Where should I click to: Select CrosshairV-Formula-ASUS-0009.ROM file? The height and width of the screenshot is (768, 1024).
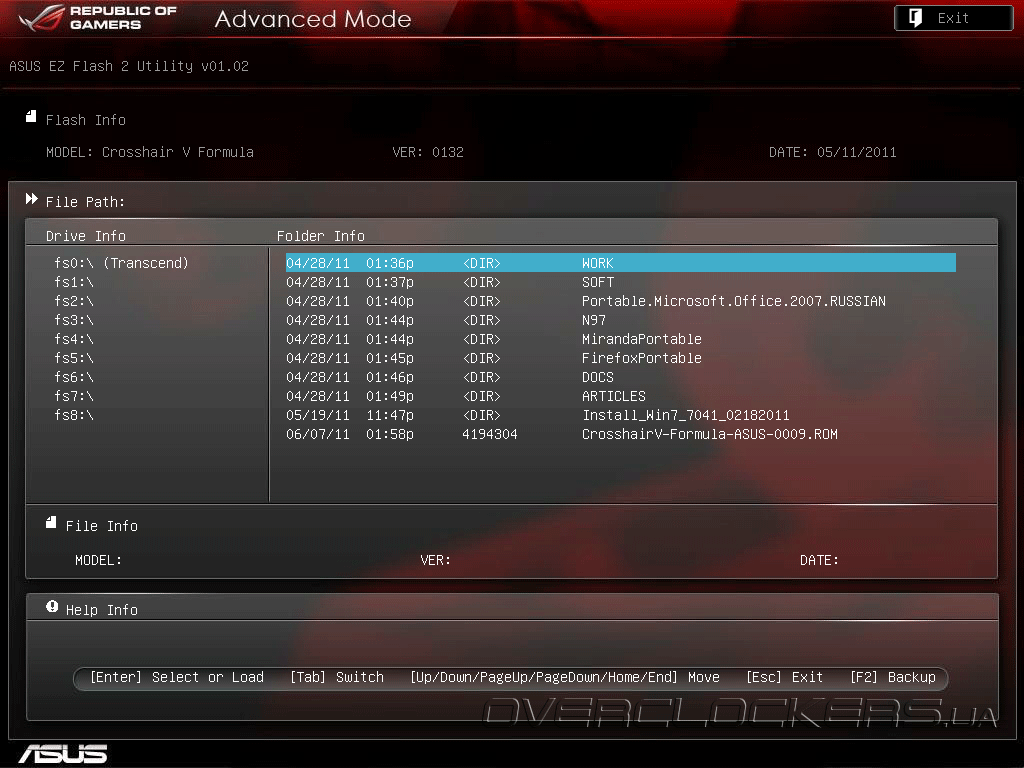620,434
